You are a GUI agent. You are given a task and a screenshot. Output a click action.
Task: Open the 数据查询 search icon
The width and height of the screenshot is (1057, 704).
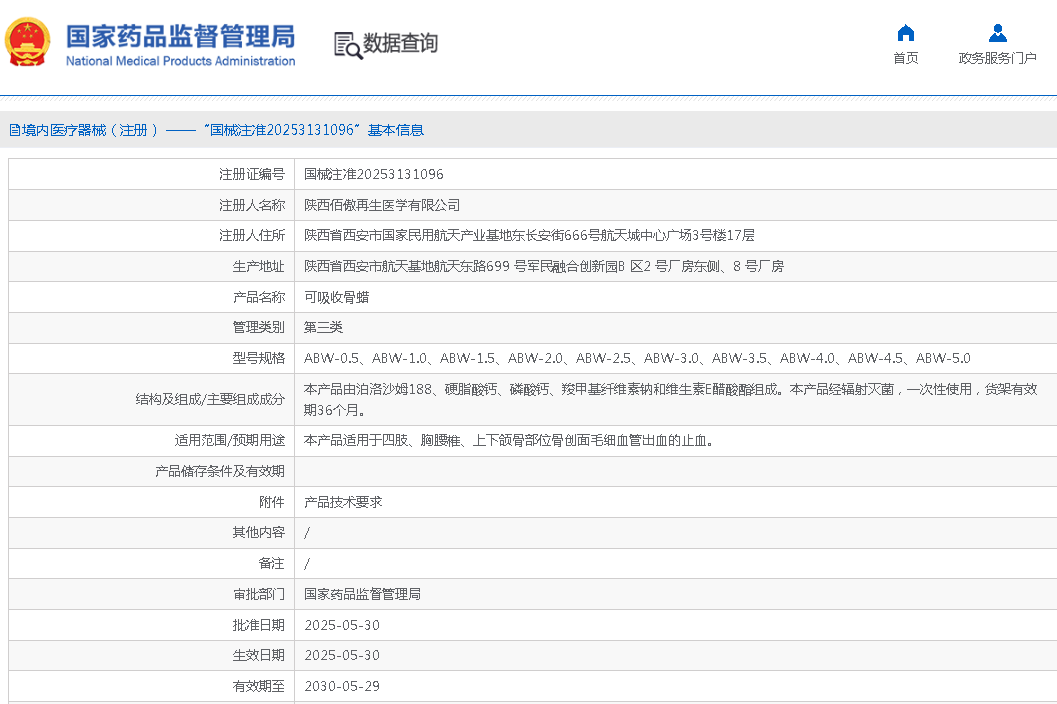[348, 45]
